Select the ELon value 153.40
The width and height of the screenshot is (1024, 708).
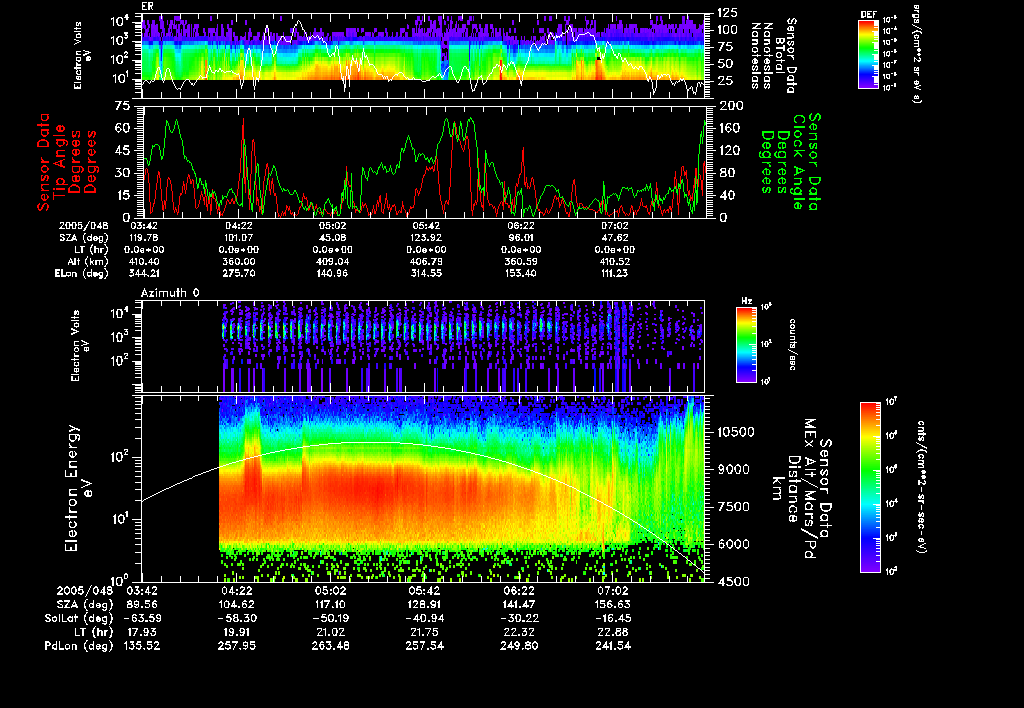tap(520, 273)
